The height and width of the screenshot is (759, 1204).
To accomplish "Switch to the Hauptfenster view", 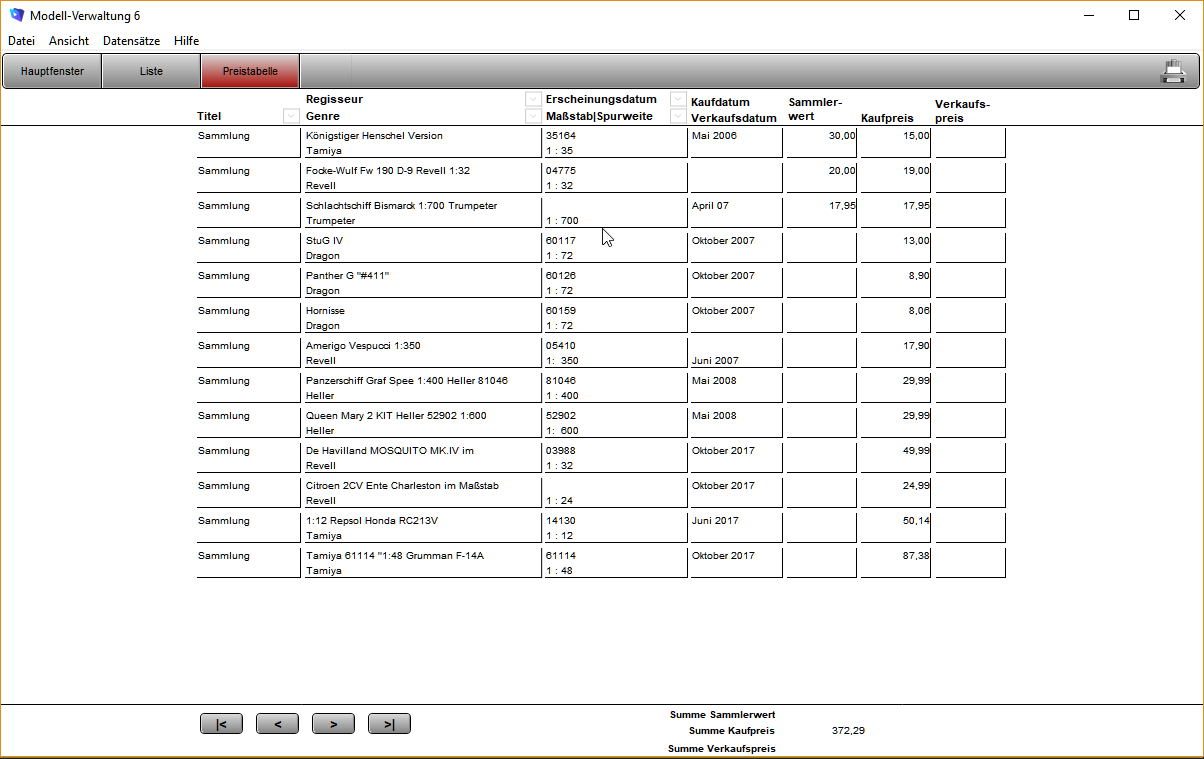I will [52, 71].
